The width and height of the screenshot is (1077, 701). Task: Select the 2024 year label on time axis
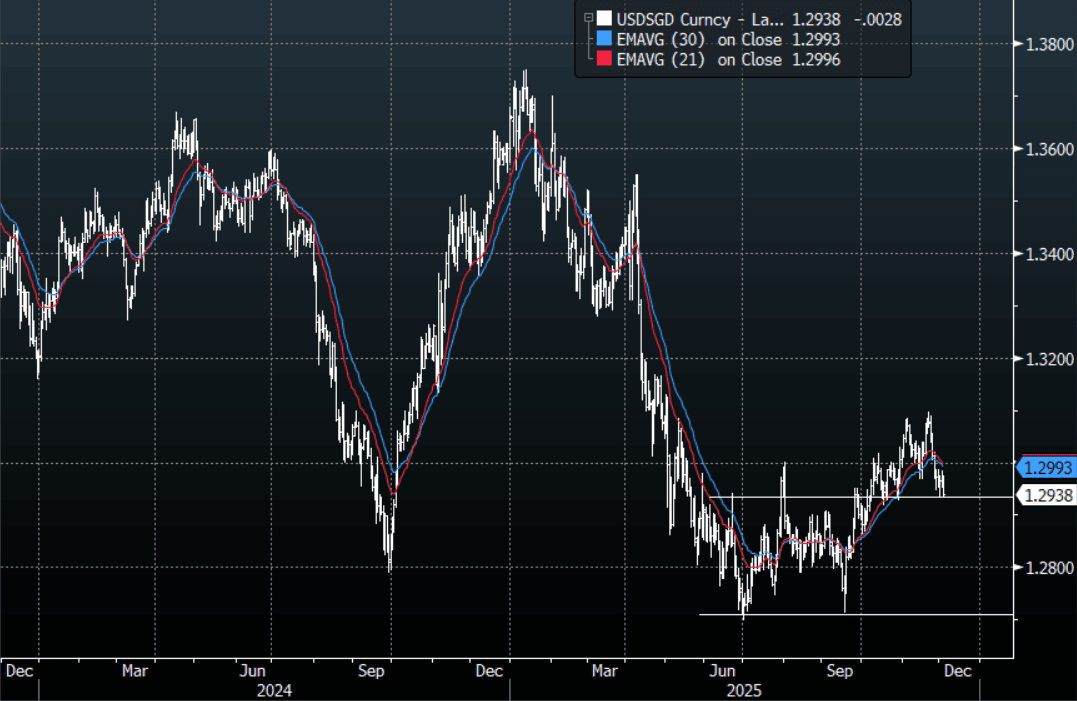pos(274,690)
